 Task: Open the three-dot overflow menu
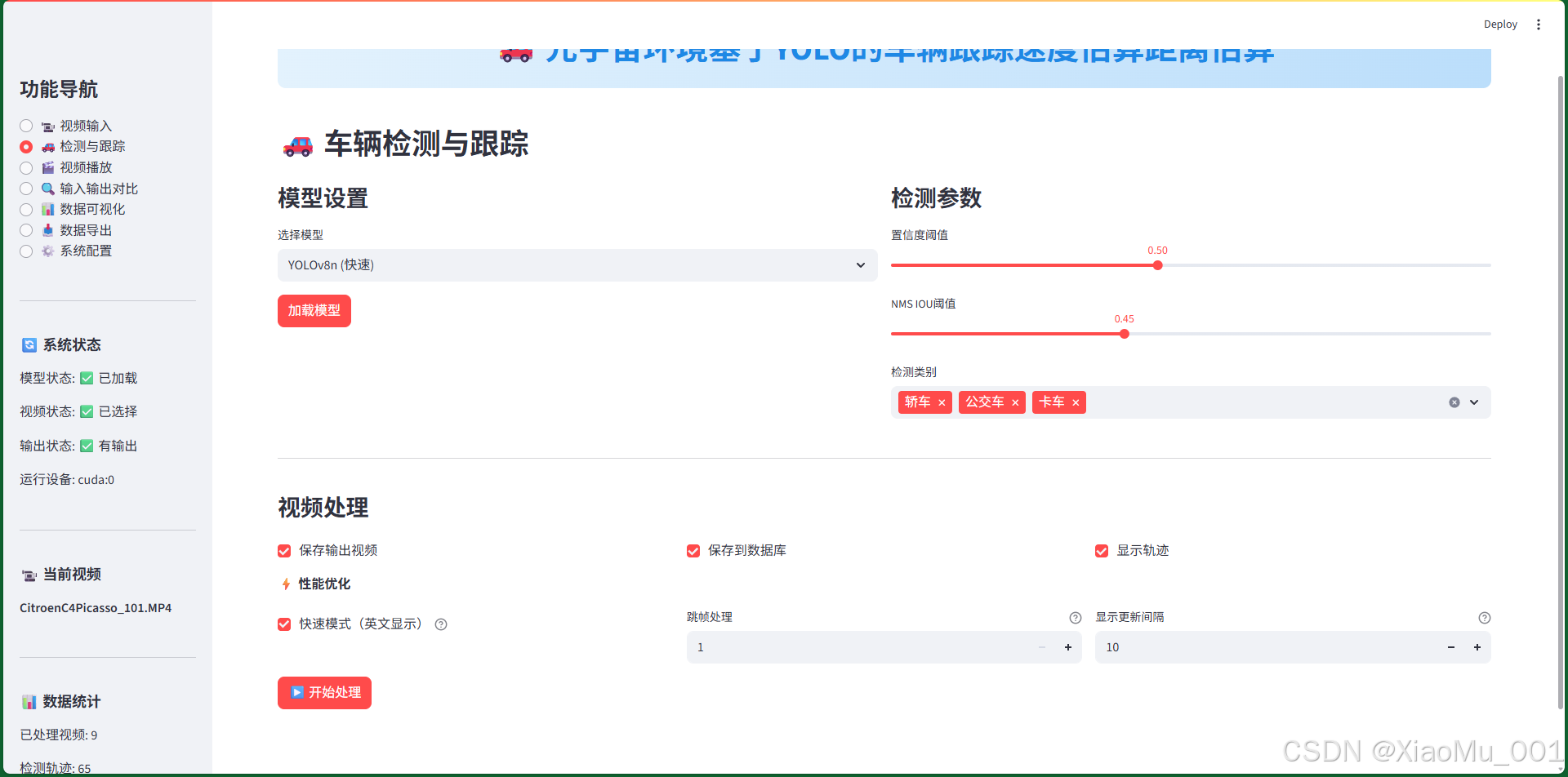click(x=1539, y=24)
